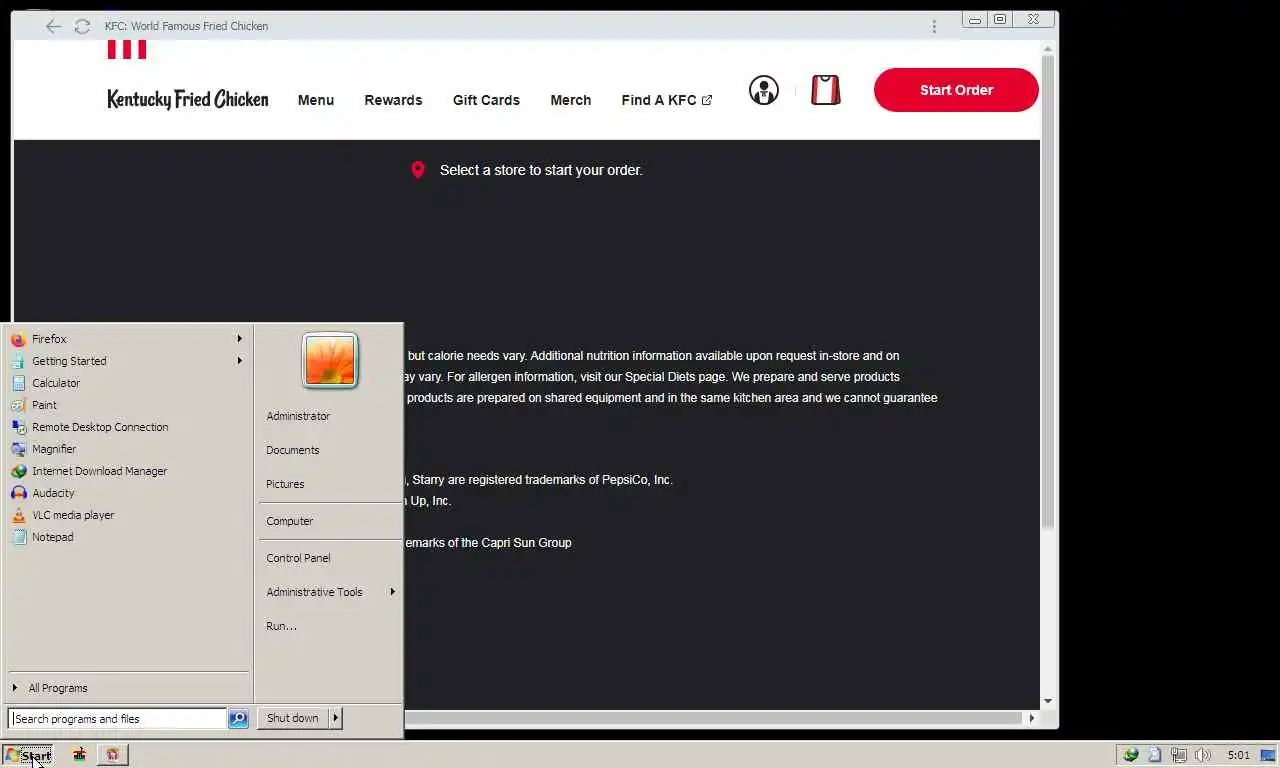The image size is (1280, 768).
Task: Open the volume speaker tray icon
Action: click(1202, 755)
